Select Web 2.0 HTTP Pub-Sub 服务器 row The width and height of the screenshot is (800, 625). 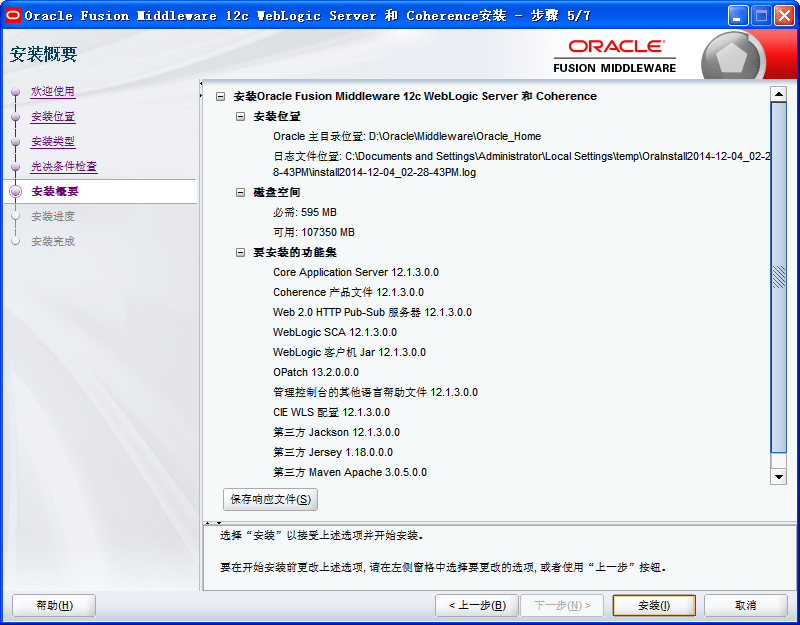coord(372,312)
